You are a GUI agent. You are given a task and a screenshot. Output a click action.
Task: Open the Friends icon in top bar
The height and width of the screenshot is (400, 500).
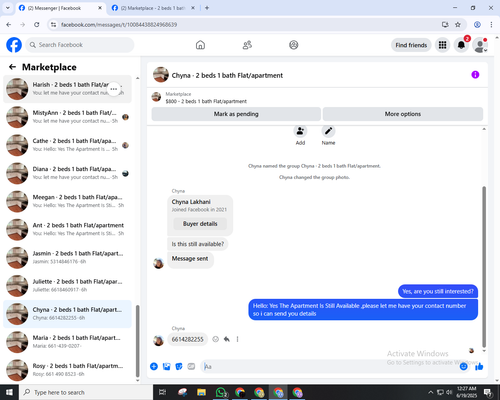pos(247,45)
